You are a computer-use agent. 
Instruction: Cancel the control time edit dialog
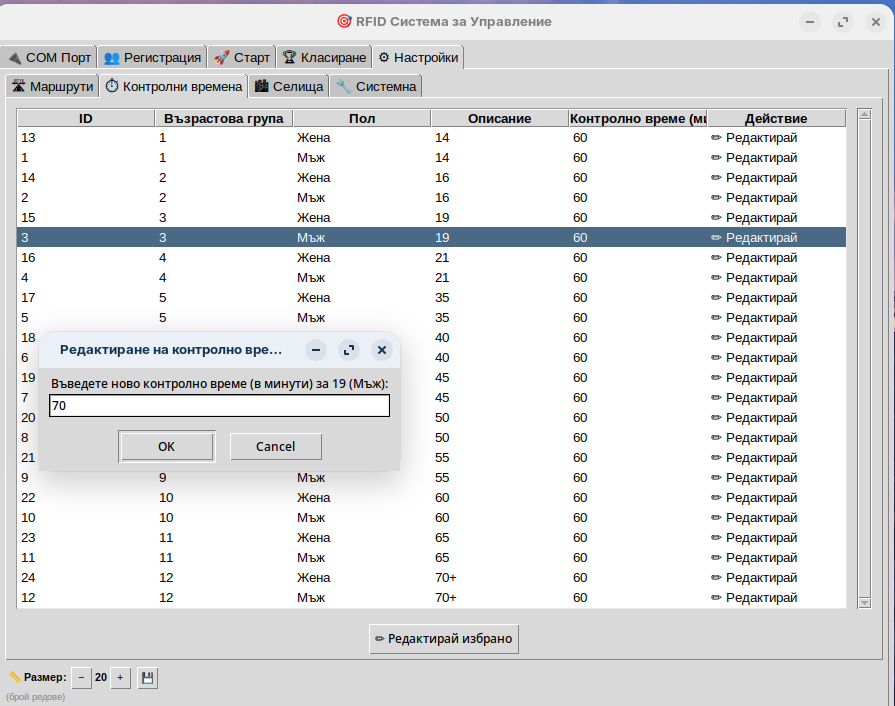click(275, 446)
